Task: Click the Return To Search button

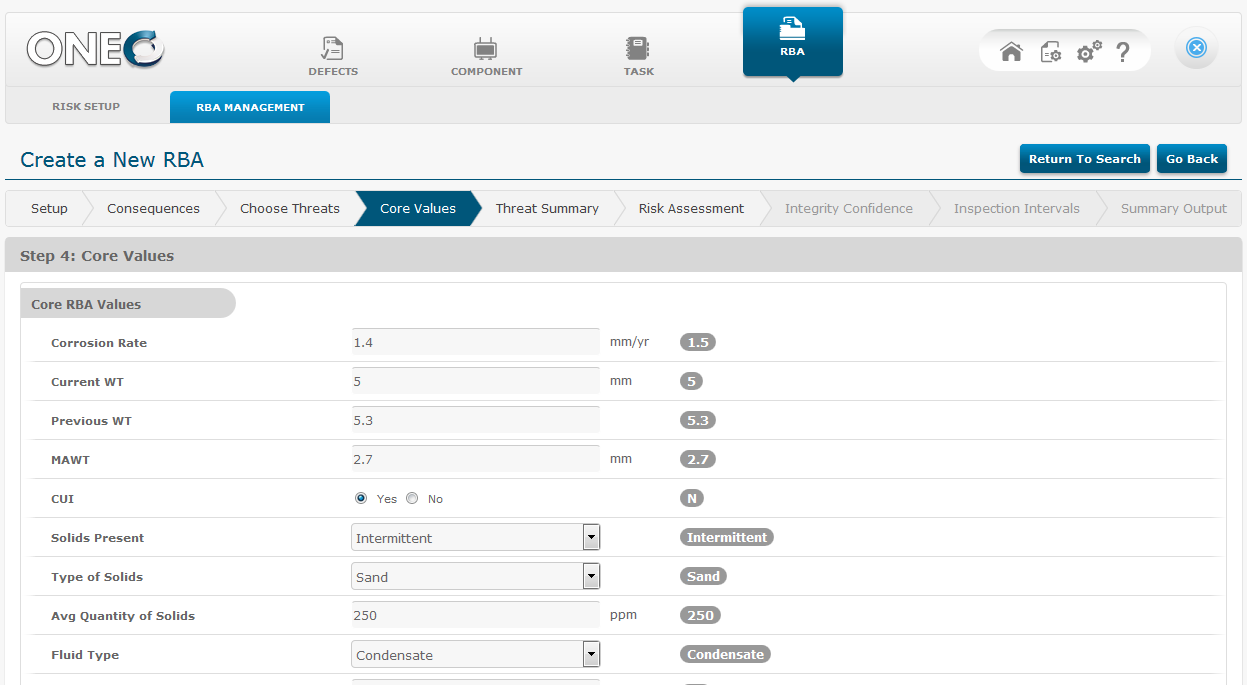Action: pos(1084,159)
